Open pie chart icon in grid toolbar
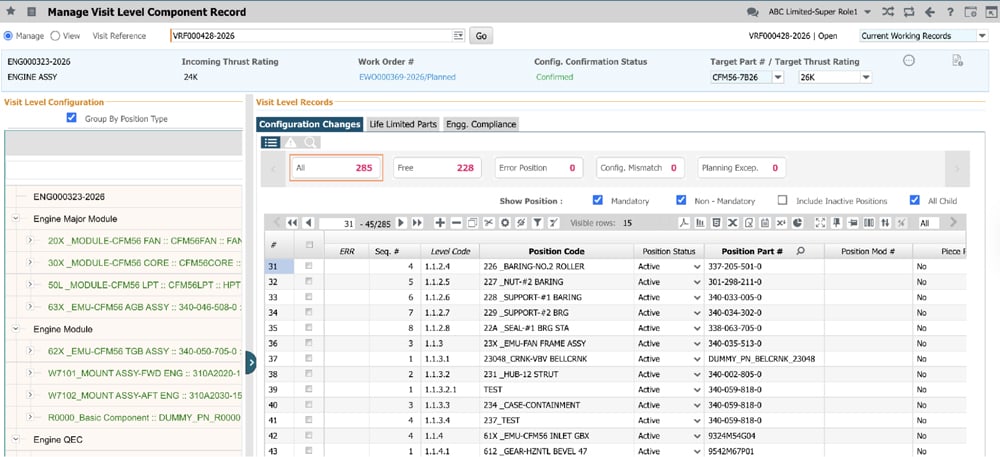1000x457 pixels. [797, 222]
